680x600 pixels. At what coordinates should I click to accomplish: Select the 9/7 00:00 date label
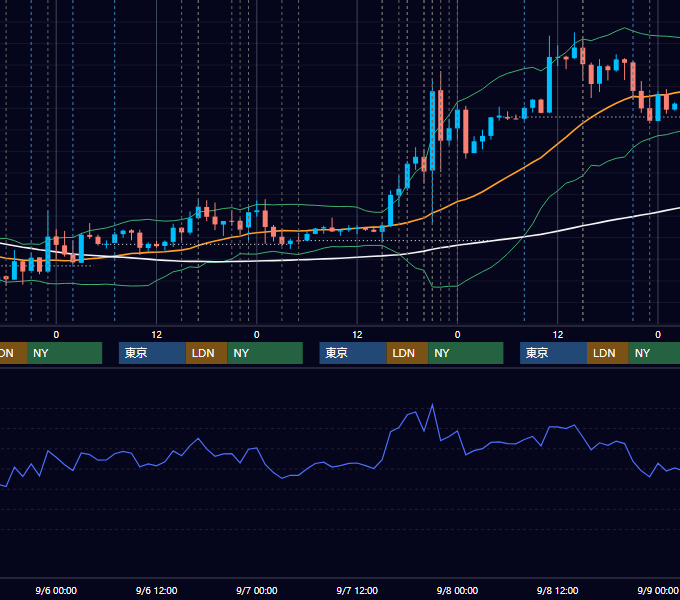[x=257, y=590]
